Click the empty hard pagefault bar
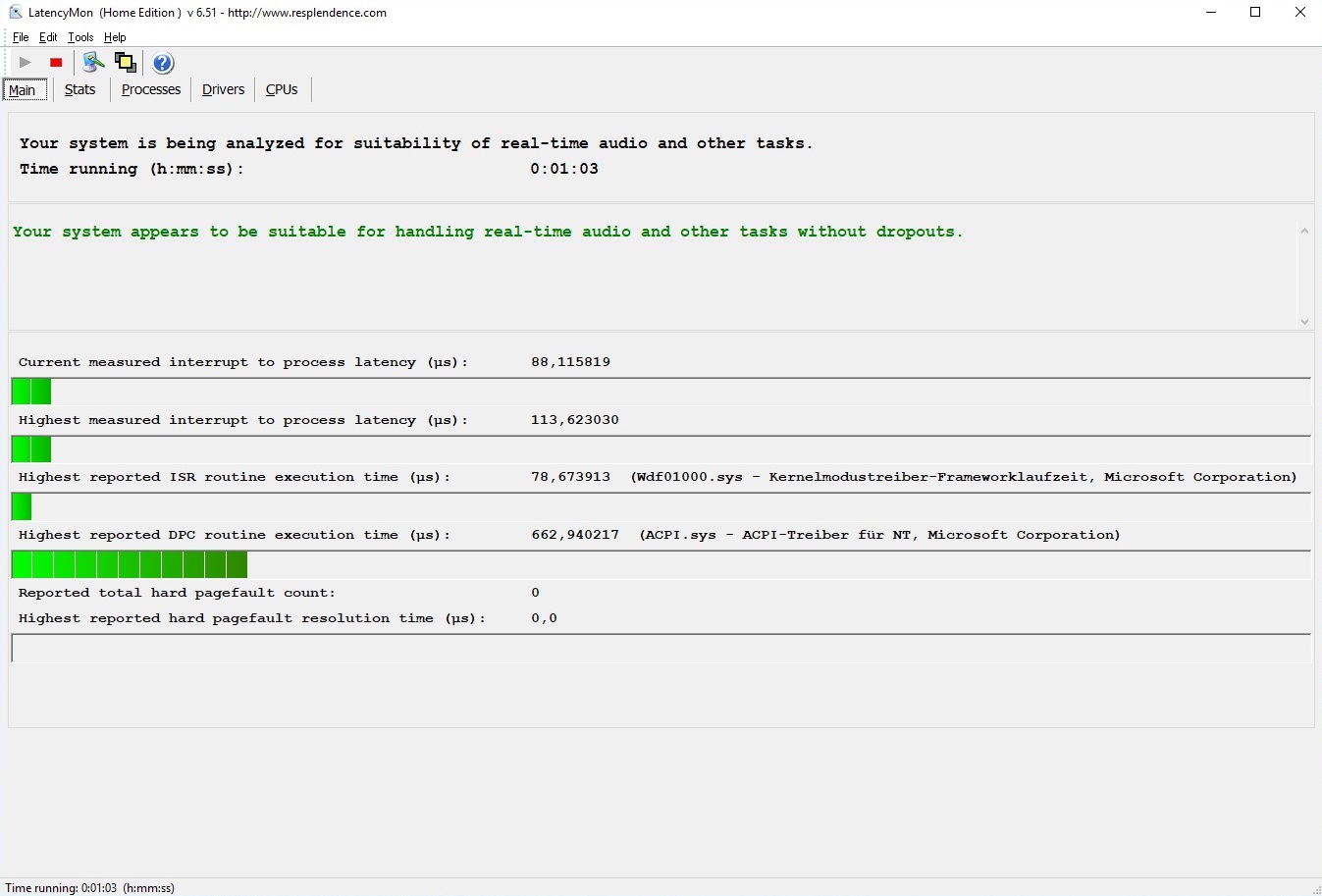This screenshot has width=1322, height=896. [x=661, y=649]
